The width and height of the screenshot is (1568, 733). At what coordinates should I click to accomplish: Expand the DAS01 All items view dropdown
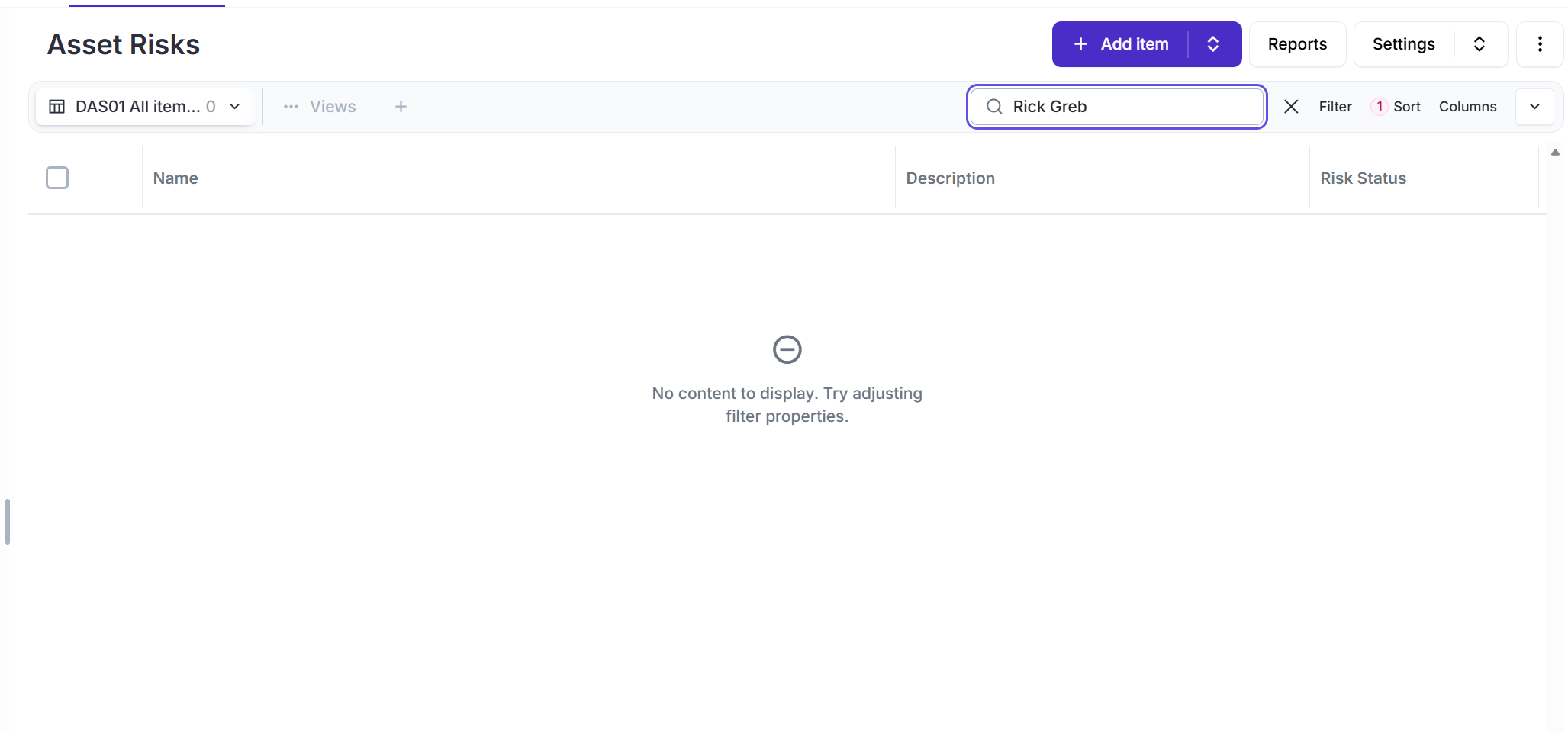(235, 107)
